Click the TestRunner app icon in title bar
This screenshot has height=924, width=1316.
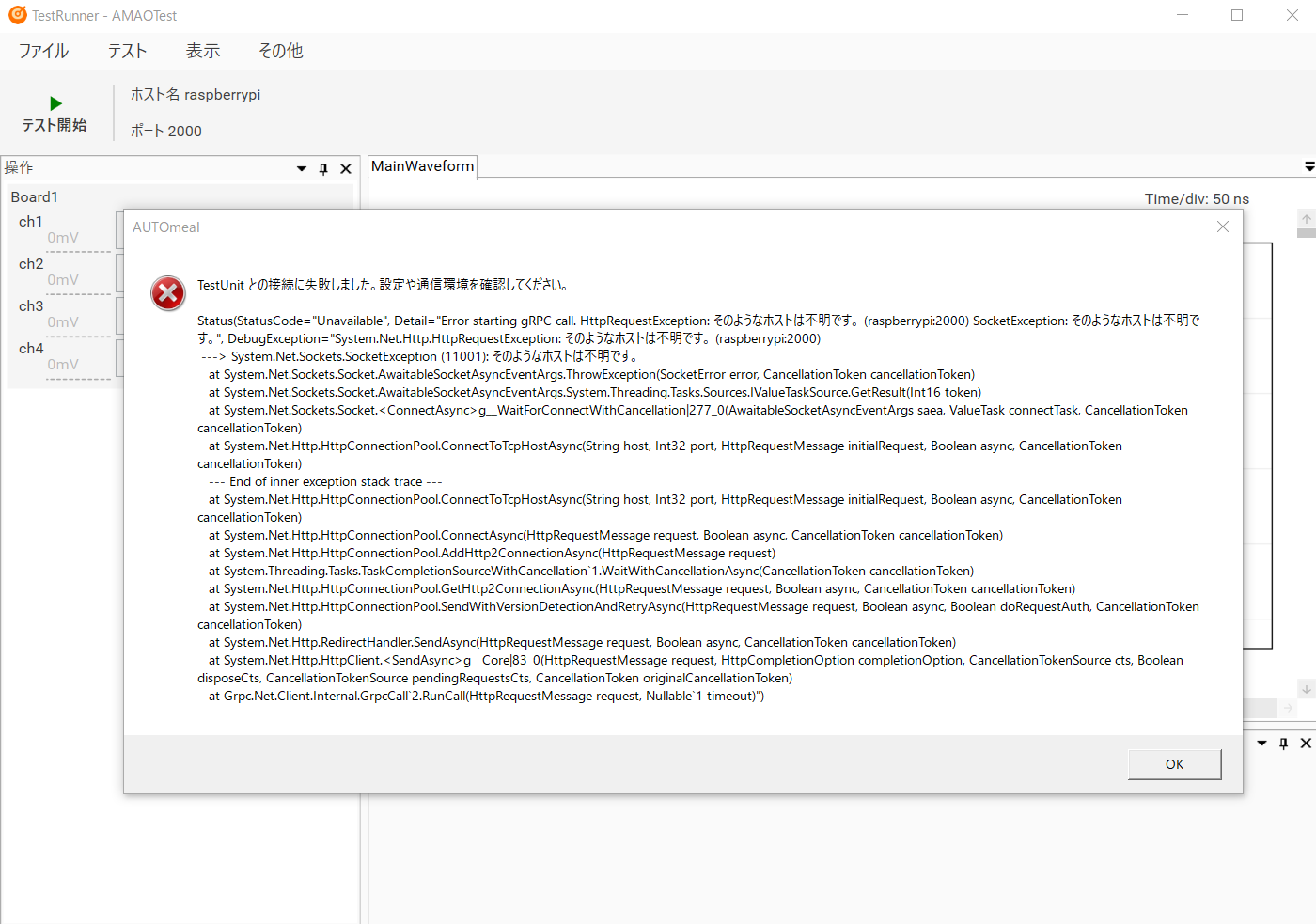[x=17, y=15]
